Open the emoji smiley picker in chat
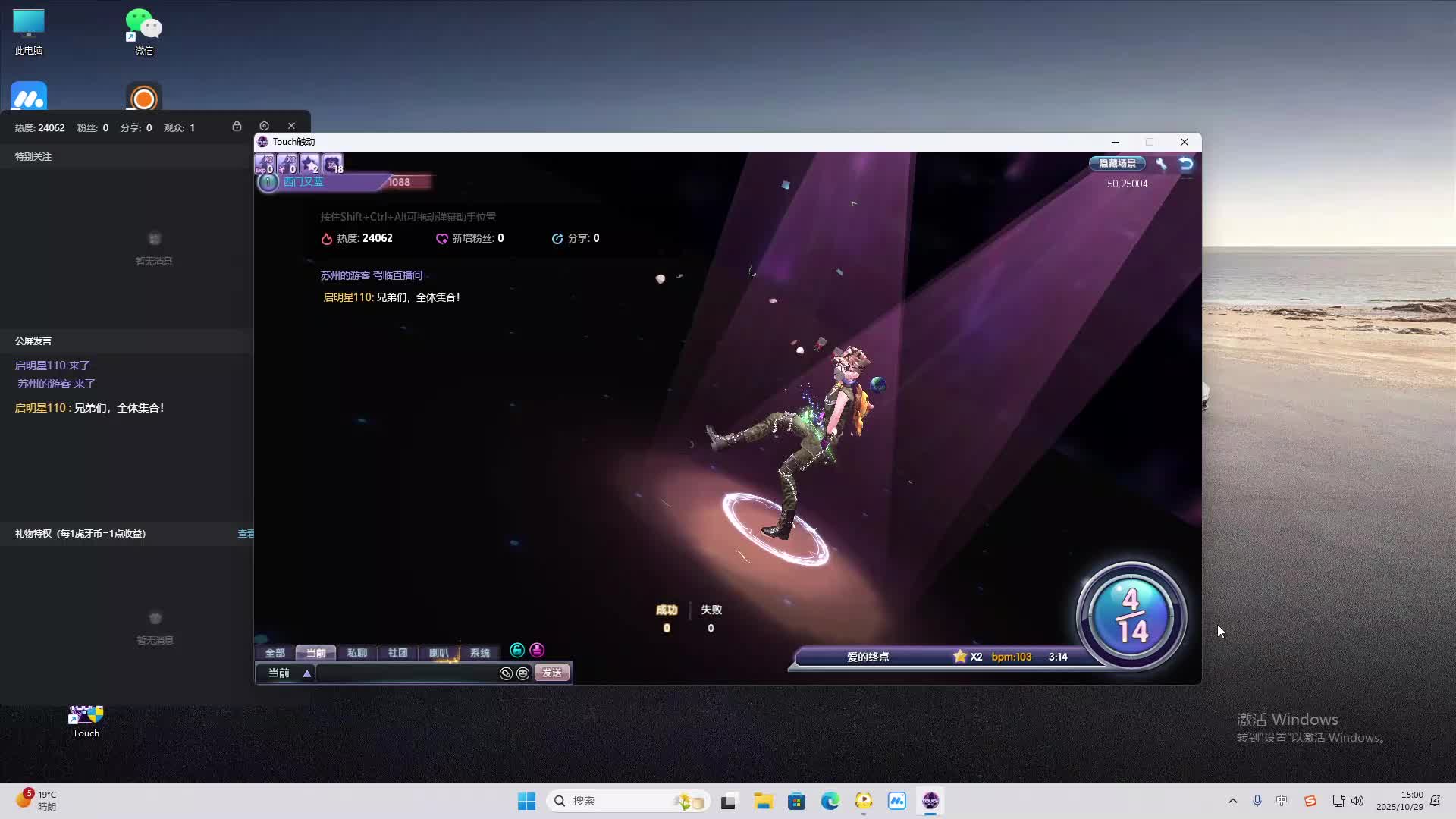Screen dimensions: 1456x819 coord(522,673)
